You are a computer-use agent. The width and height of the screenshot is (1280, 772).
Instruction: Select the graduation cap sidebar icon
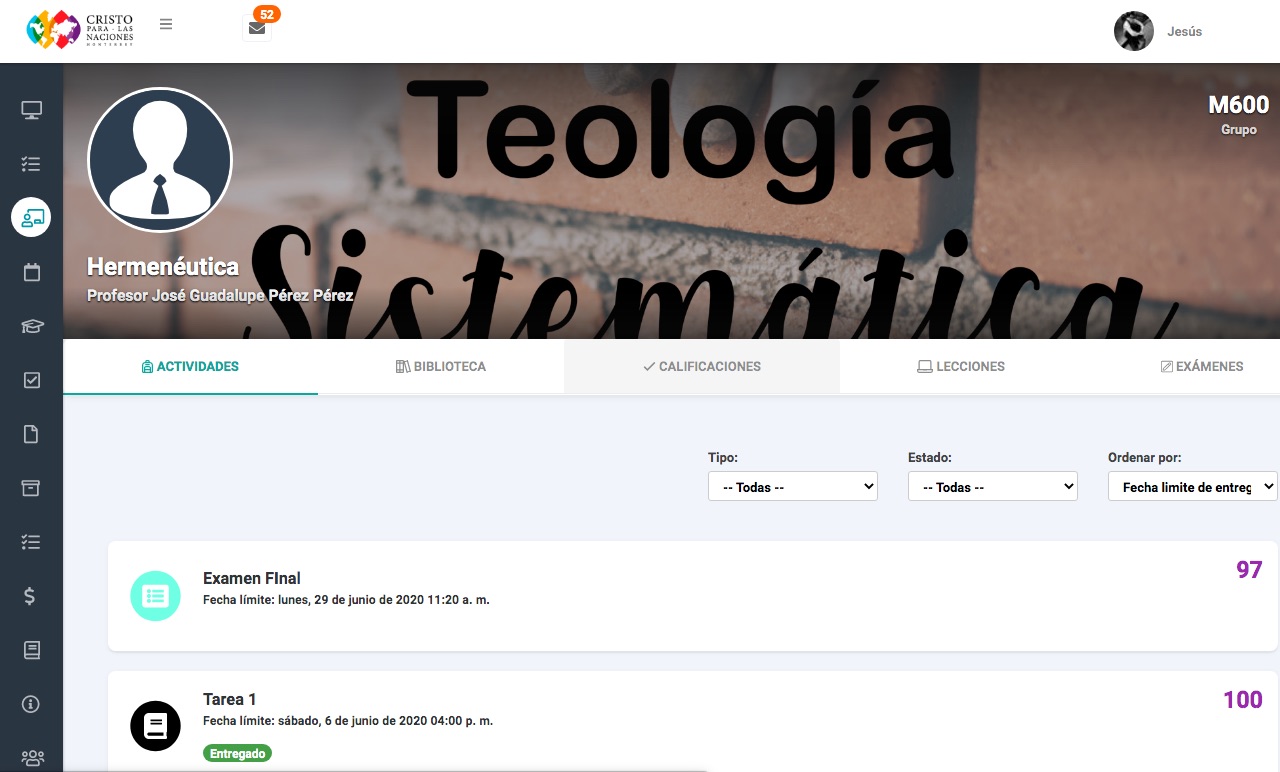31,326
